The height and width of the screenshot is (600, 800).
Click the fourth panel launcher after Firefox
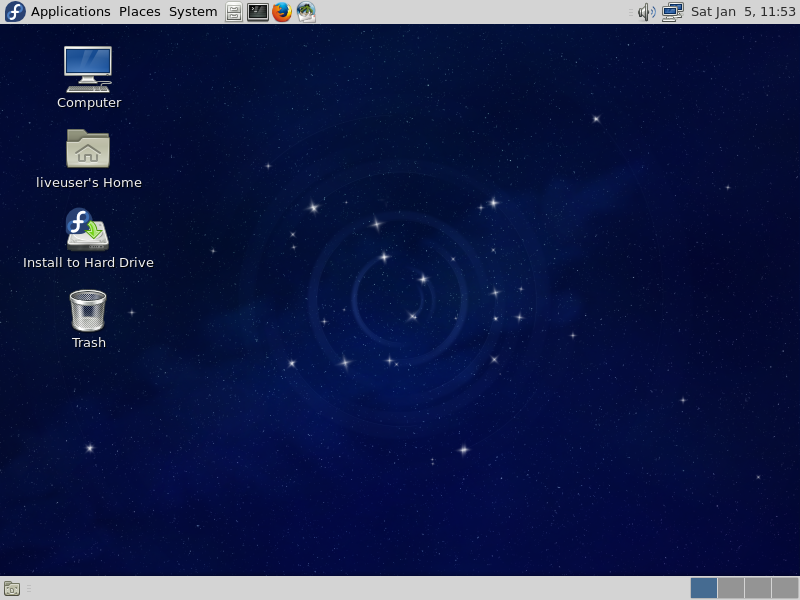306,12
